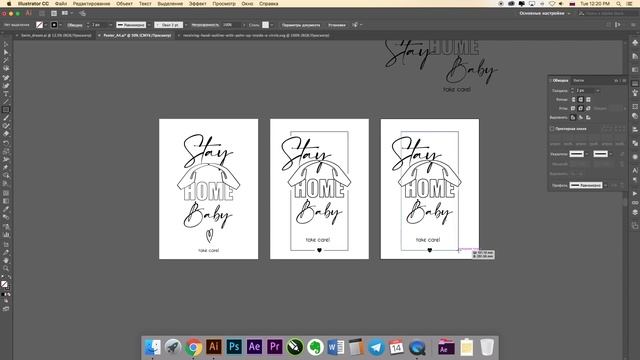This screenshot has width=640, height=360.
Task: Align stroke to center
Action: tap(573, 117)
